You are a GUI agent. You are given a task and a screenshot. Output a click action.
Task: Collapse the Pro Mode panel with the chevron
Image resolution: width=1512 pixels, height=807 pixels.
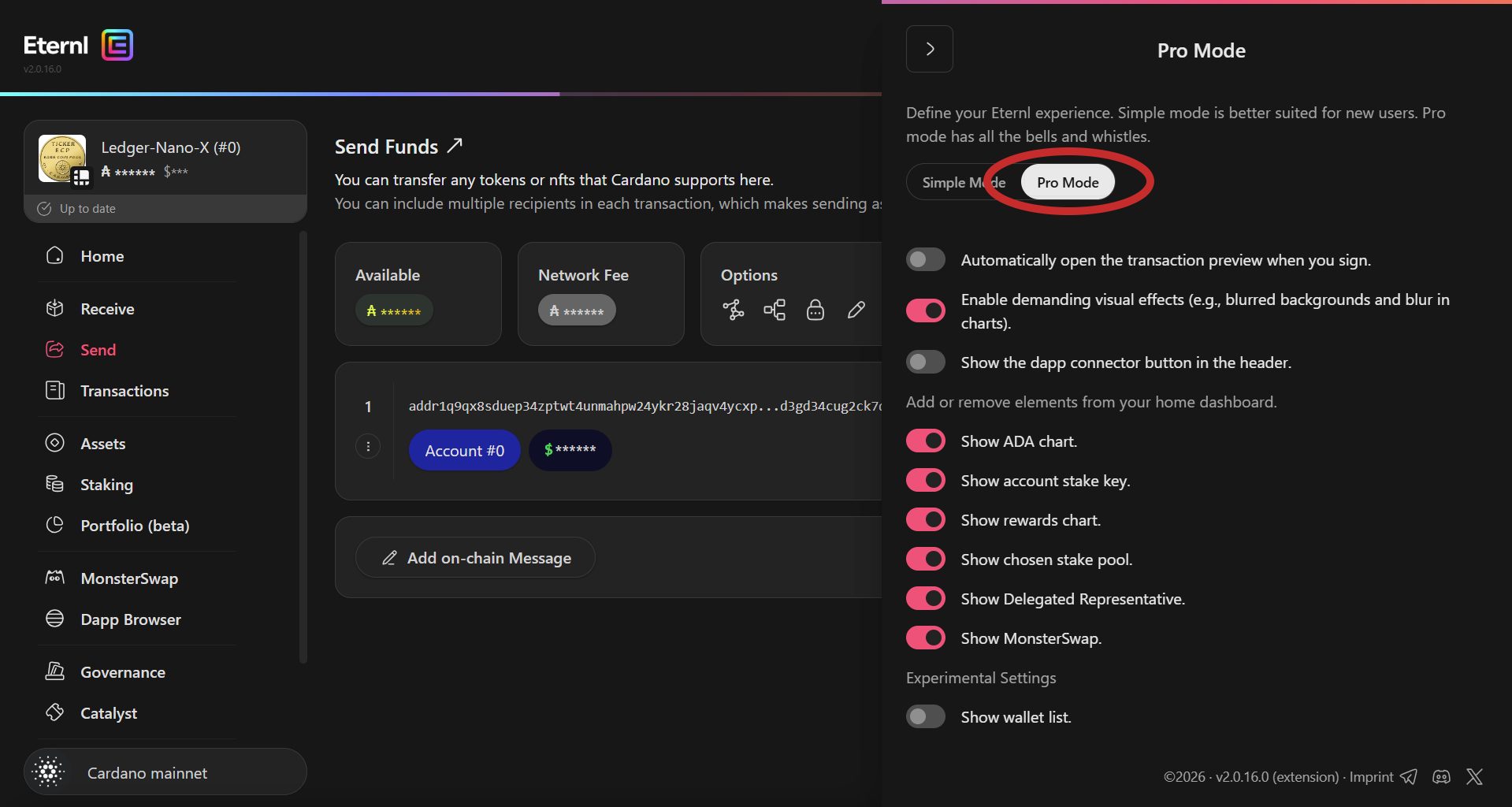coord(930,49)
